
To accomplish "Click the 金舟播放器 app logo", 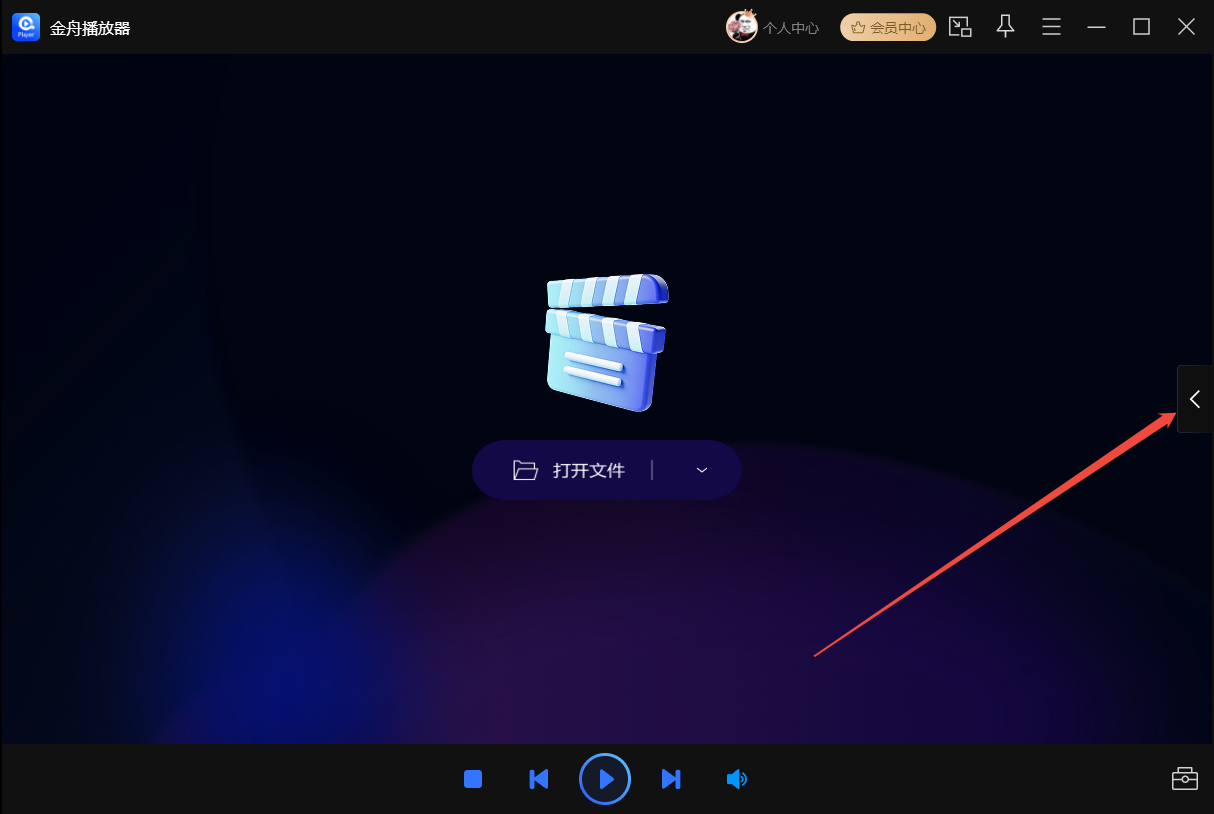I will pos(26,27).
